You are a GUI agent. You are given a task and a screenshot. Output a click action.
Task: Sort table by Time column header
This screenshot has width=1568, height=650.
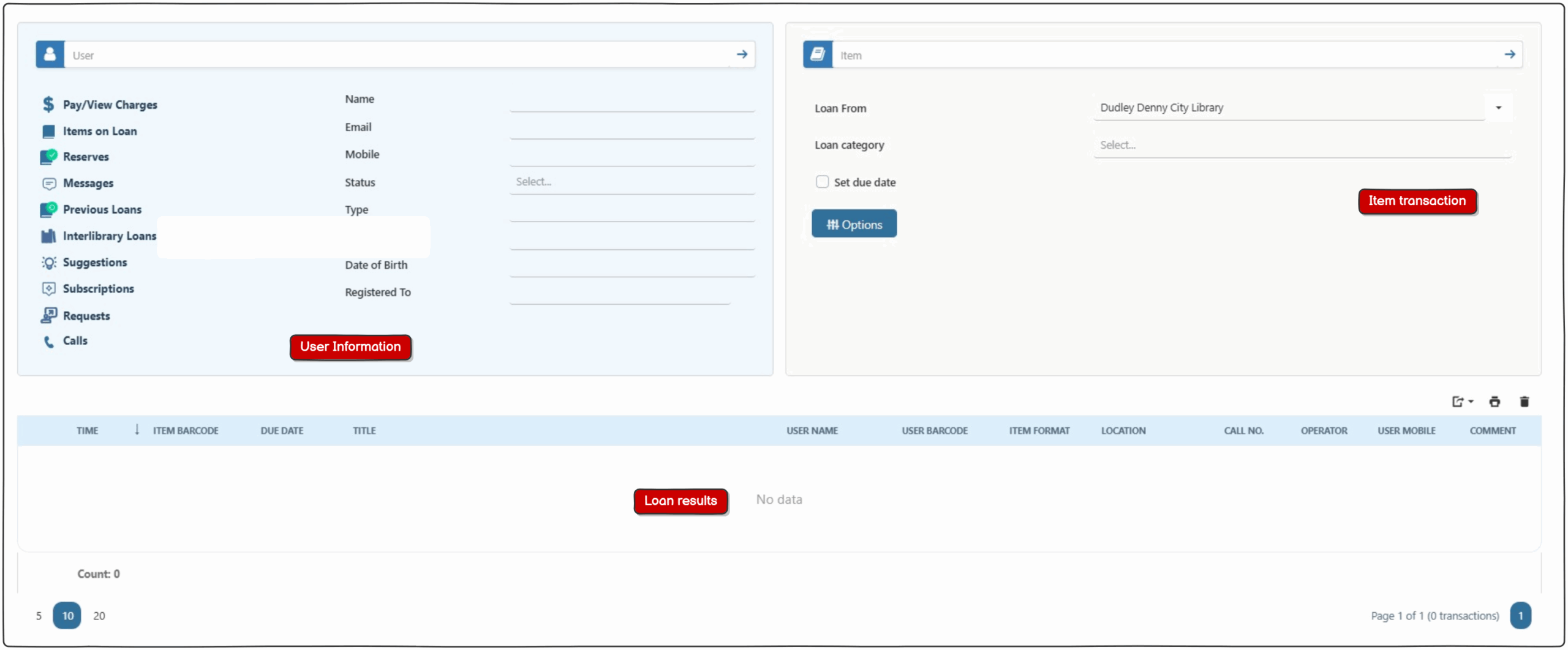point(87,430)
